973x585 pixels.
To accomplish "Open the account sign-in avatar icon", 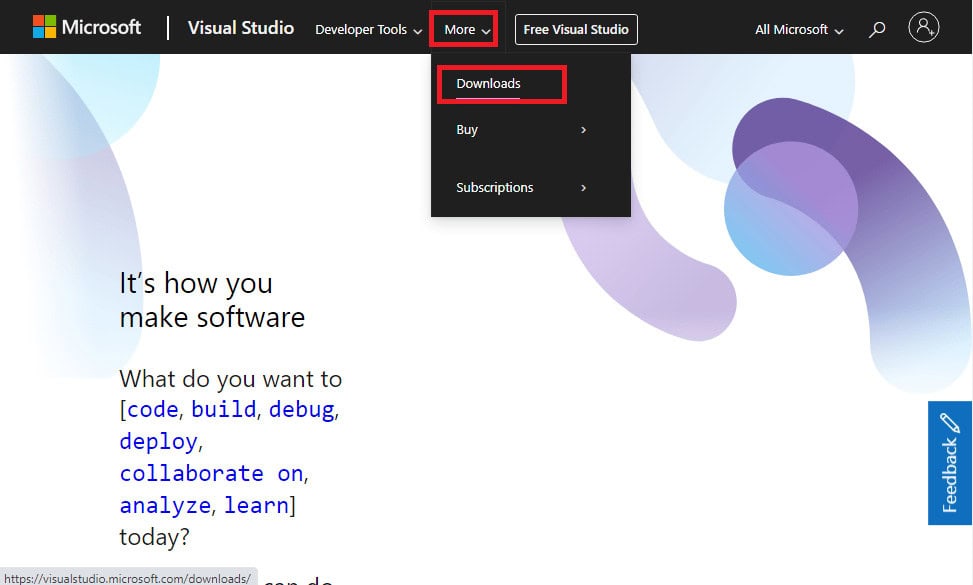I will (x=923, y=28).
